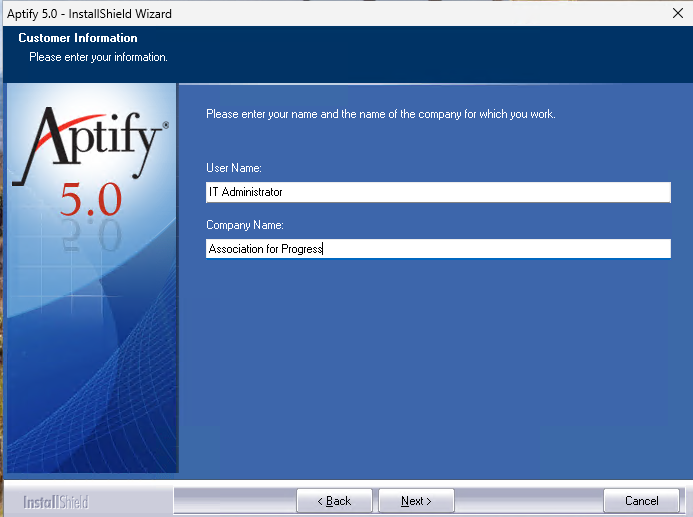This screenshot has width=693, height=517.
Task: Focus the User Name input field
Action: [x=438, y=192]
